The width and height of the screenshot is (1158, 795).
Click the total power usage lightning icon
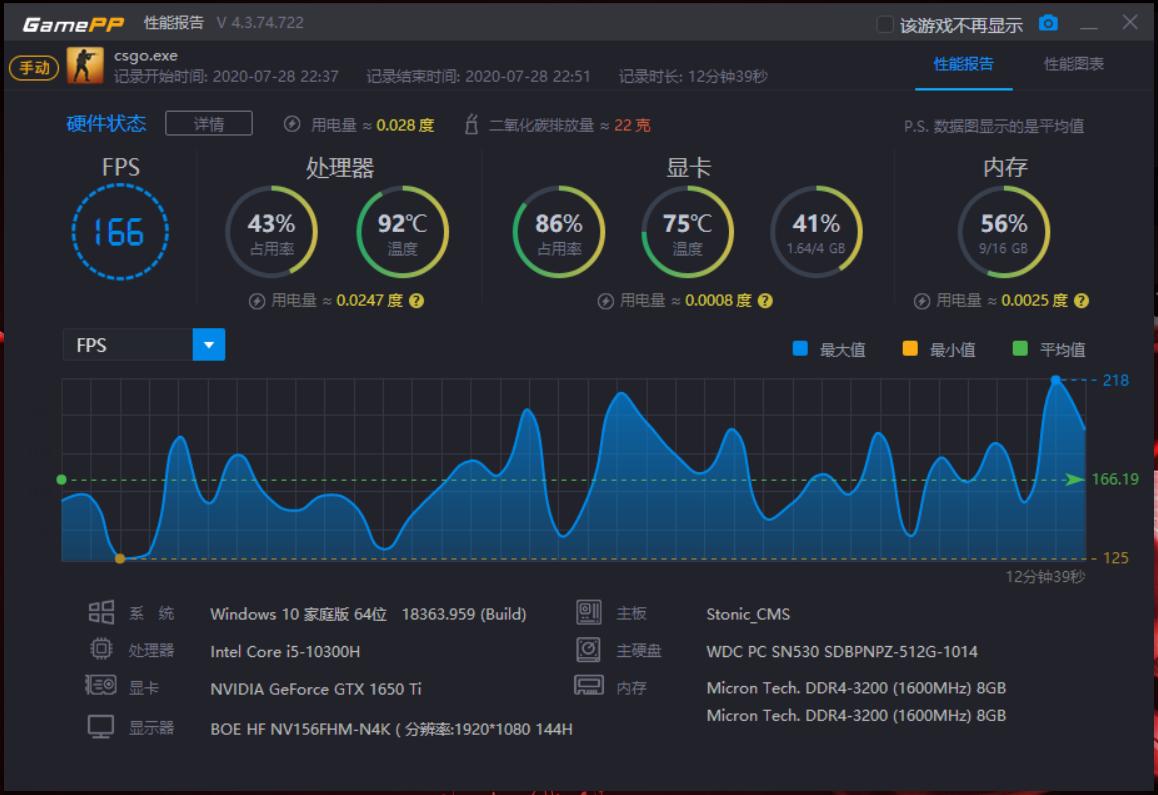click(x=292, y=124)
